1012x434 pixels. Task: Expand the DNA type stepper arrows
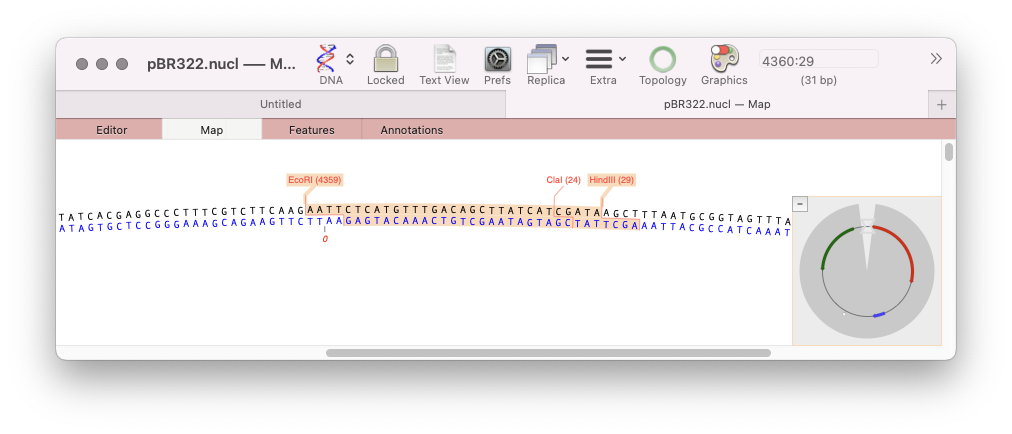point(350,59)
